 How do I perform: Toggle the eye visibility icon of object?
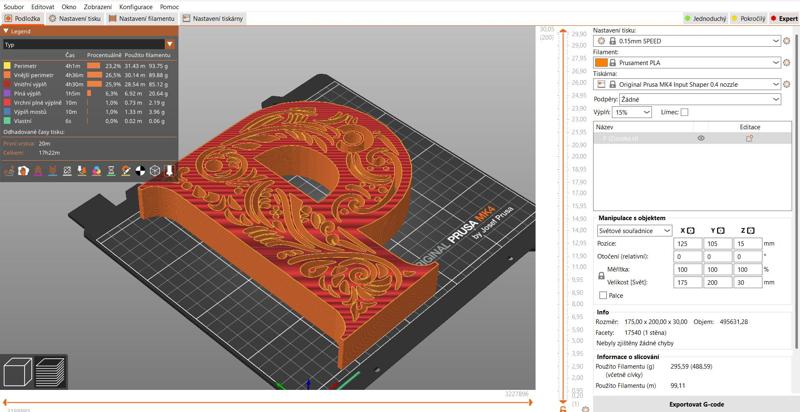click(701, 138)
